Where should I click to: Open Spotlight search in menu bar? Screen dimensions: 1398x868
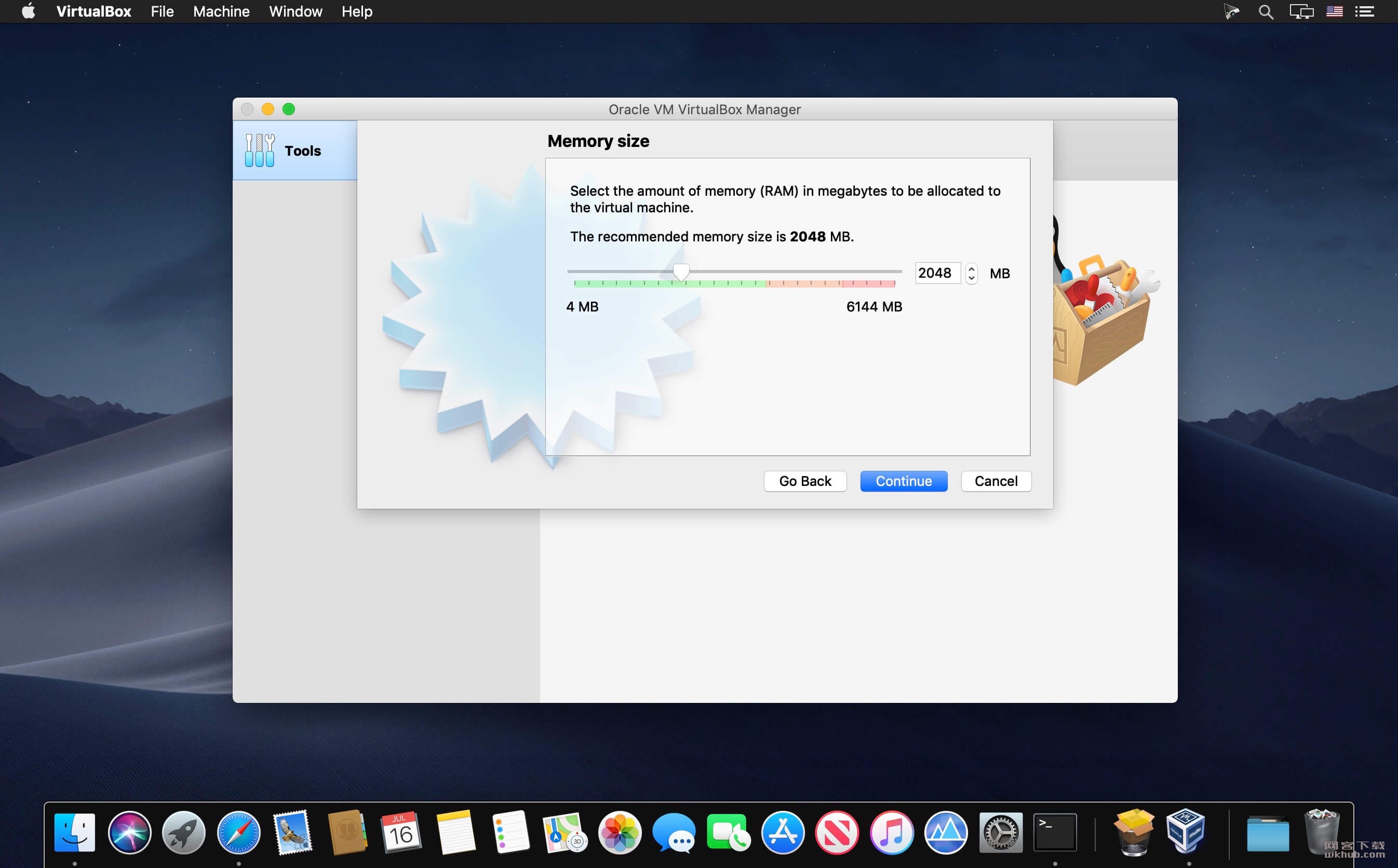[x=1266, y=11]
